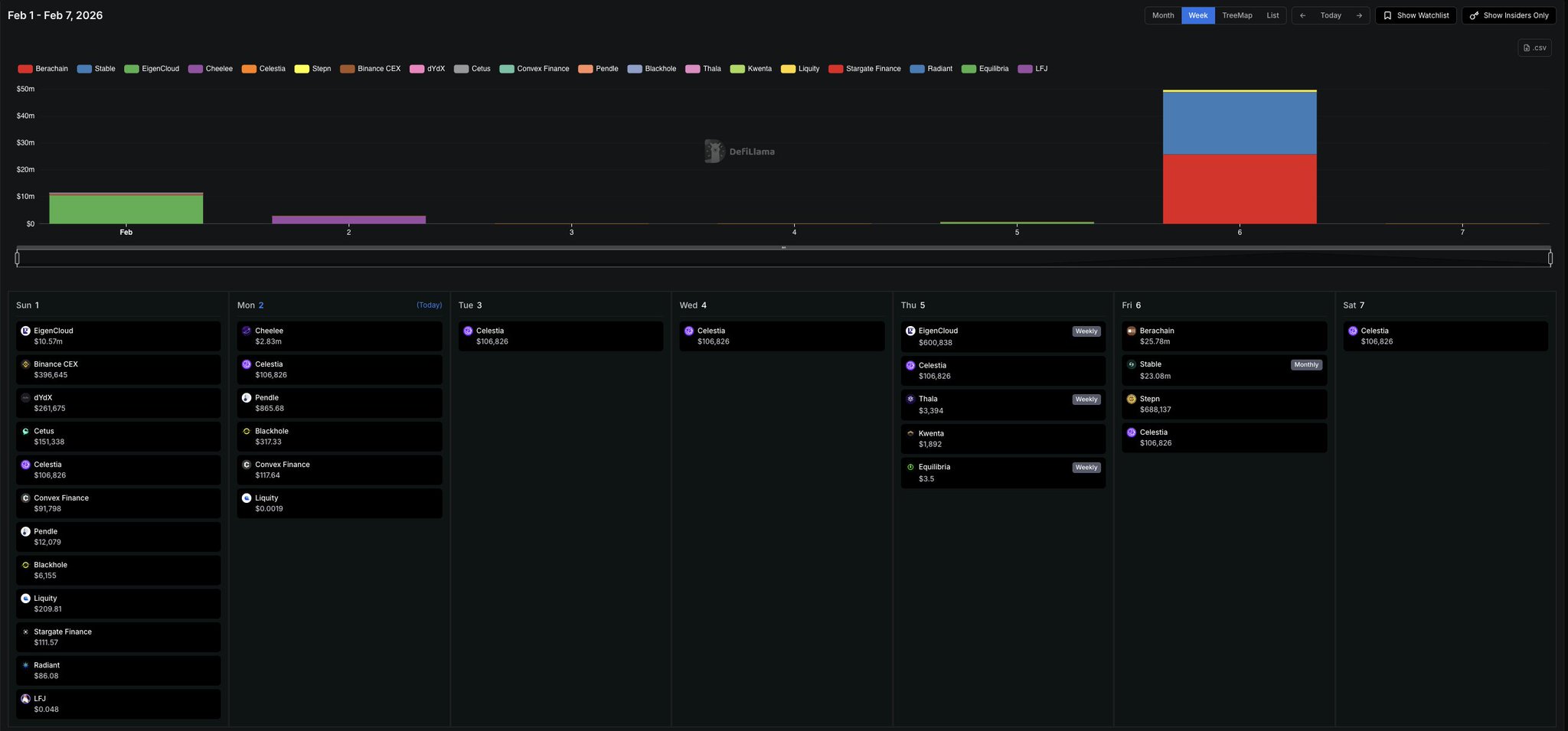Click the blue Stable bar segment on Feb 6

(1239, 122)
